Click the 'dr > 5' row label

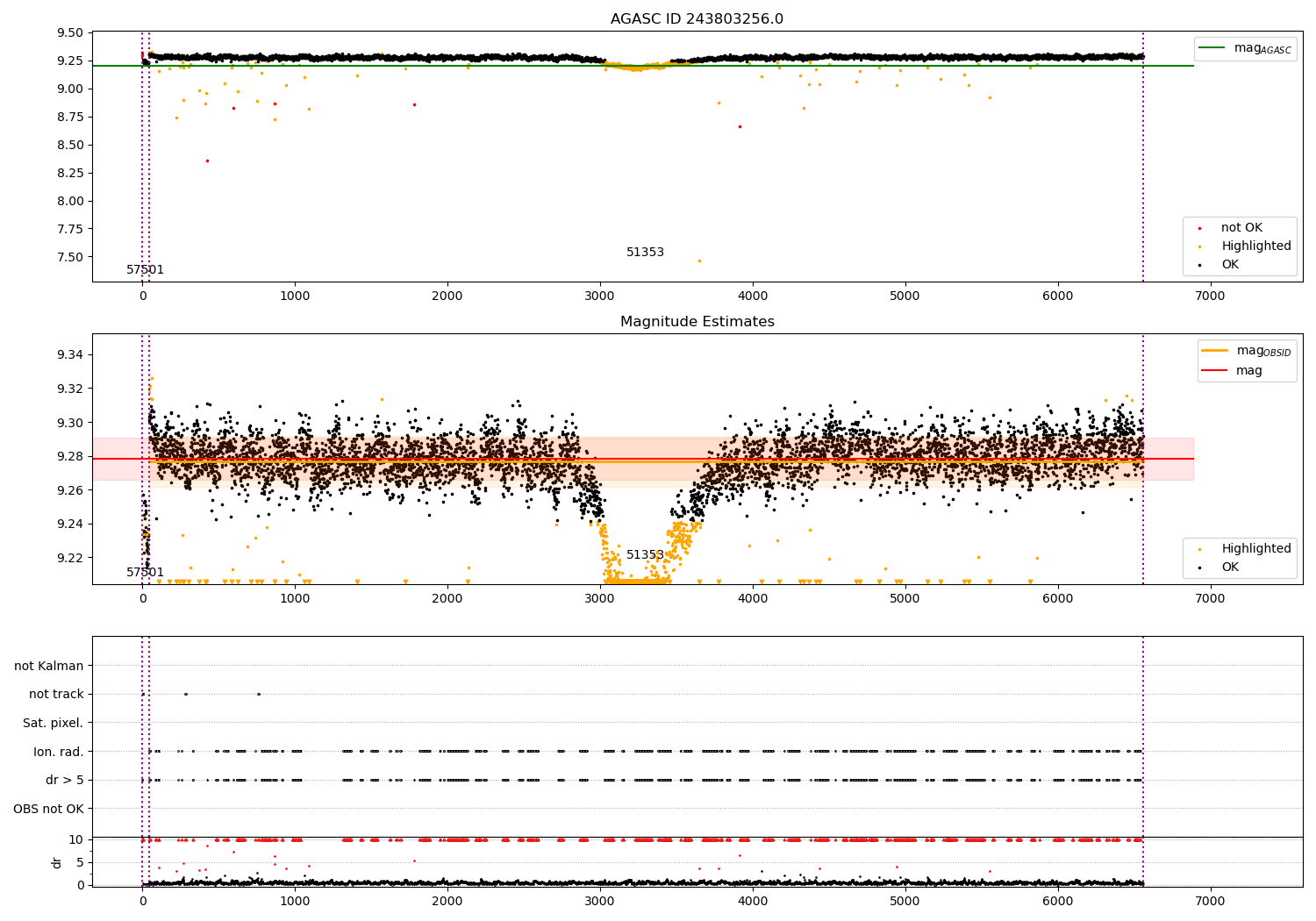click(64, 780)
